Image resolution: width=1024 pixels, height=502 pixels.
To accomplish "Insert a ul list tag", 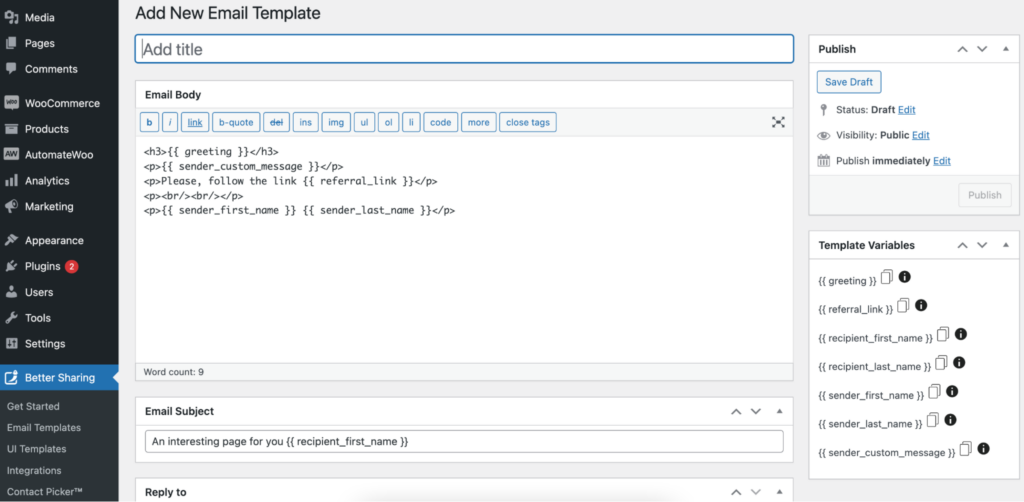I will tap(364, 122).
